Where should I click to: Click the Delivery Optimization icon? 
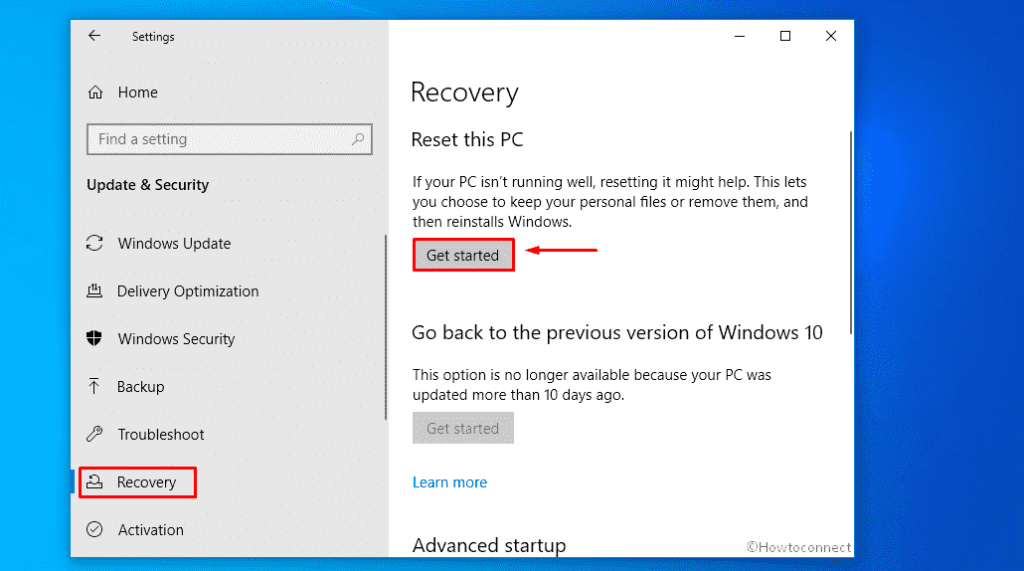point(95,291)
